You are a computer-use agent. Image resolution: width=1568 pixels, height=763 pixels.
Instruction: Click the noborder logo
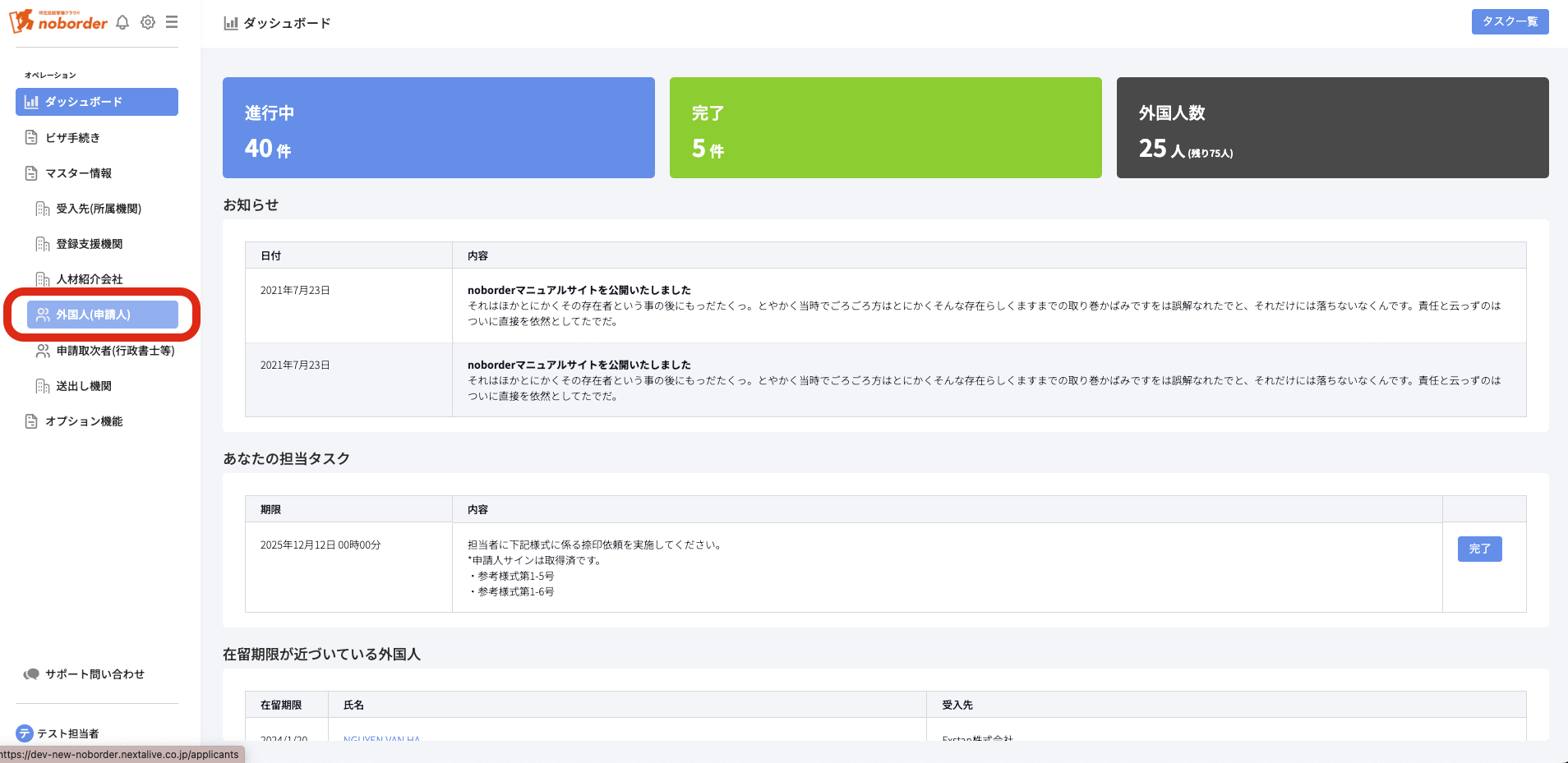pyautogui.click(x=59, y=22)
